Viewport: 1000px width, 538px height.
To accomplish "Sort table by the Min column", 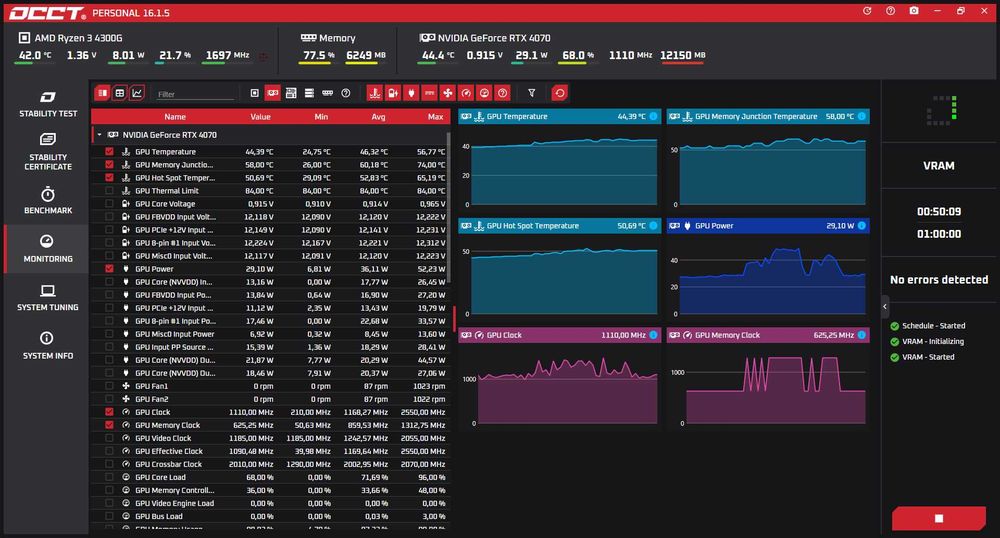I will (321, 117).
